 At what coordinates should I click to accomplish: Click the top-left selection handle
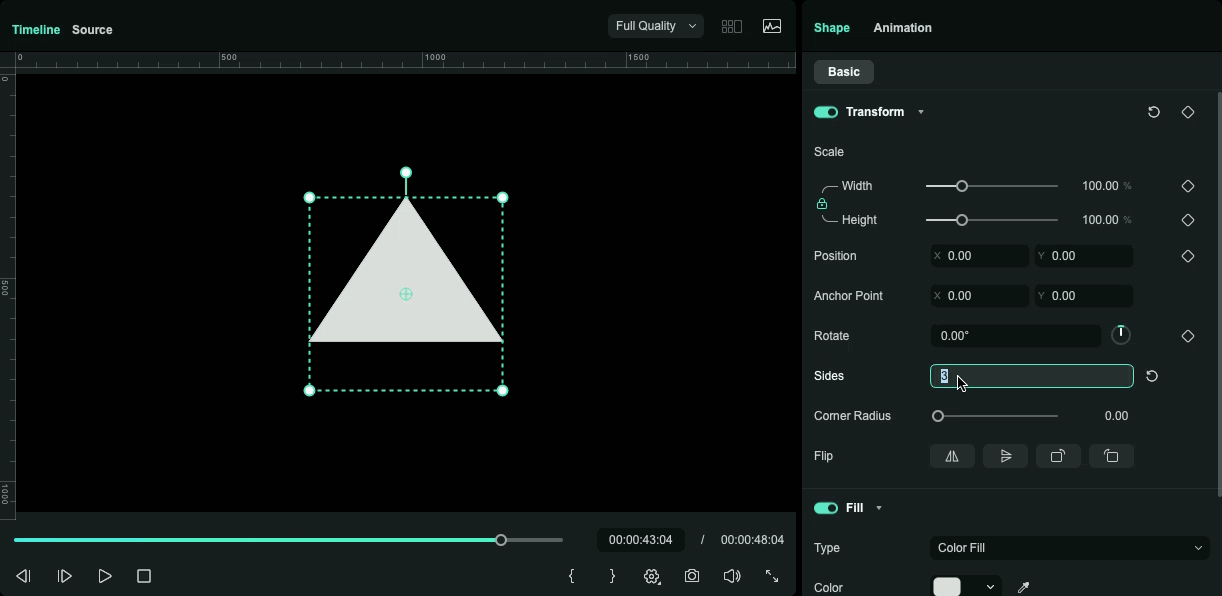(309, 198)
